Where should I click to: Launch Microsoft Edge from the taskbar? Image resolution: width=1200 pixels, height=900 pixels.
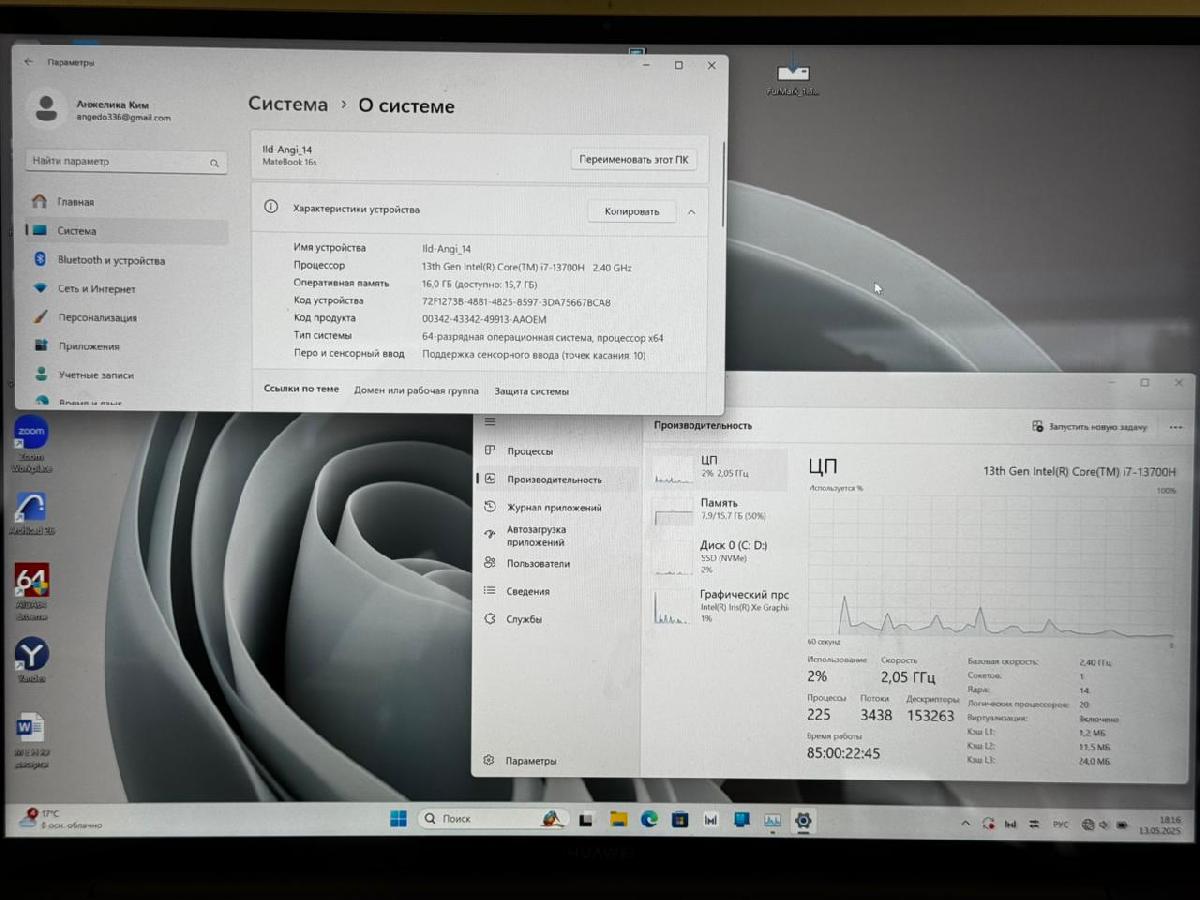pos(650,818)
